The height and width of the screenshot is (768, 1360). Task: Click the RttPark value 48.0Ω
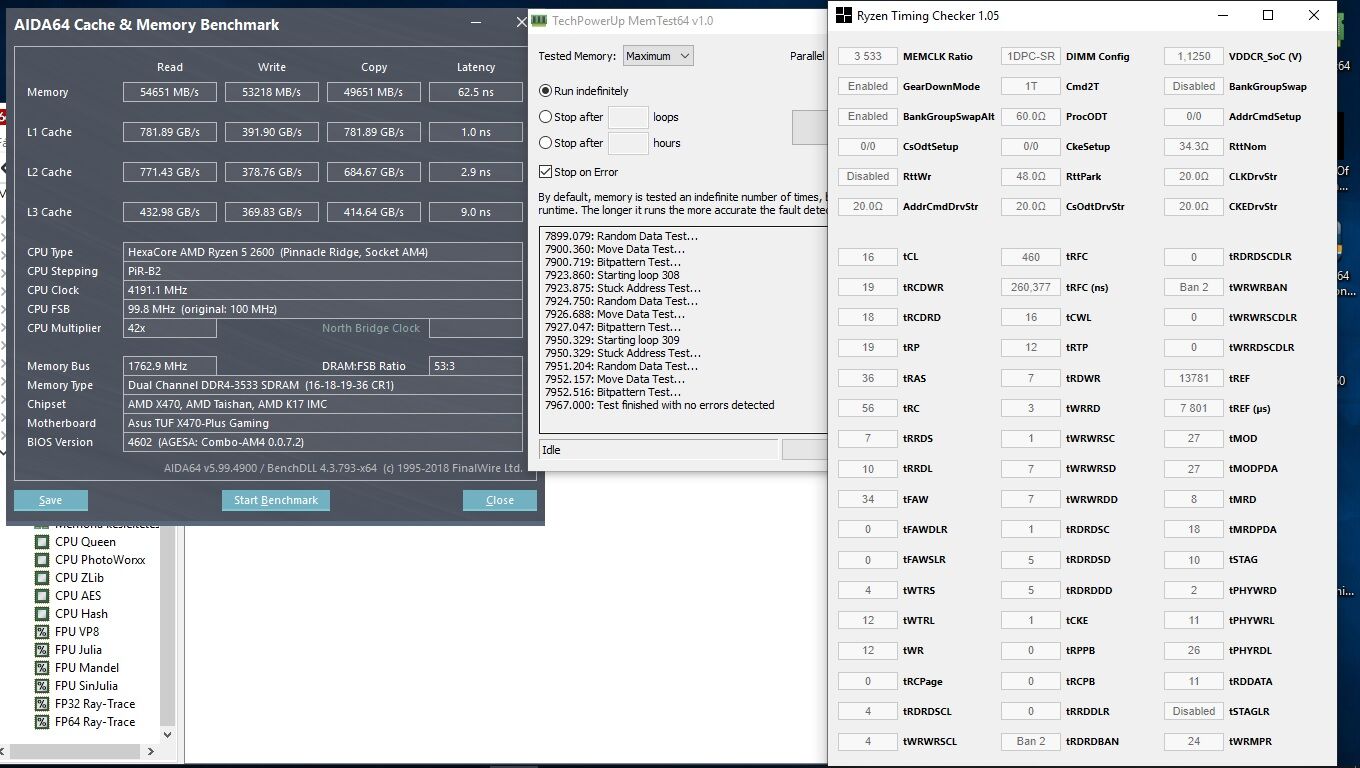click(1031, 176)
